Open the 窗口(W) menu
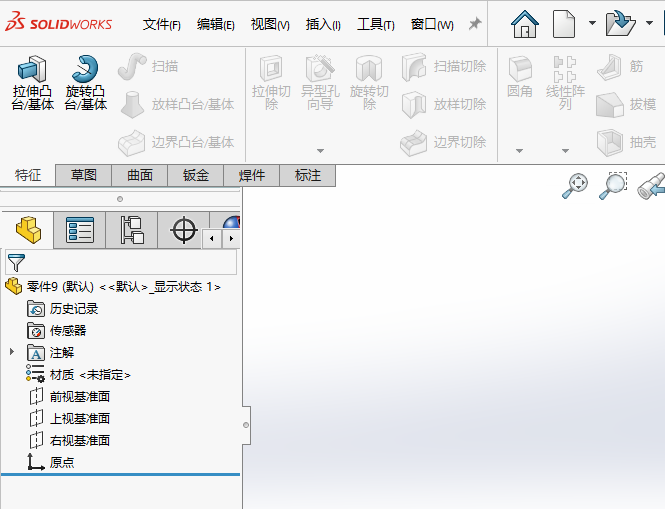This screenshot has width=665, height=509. [432, 24]
